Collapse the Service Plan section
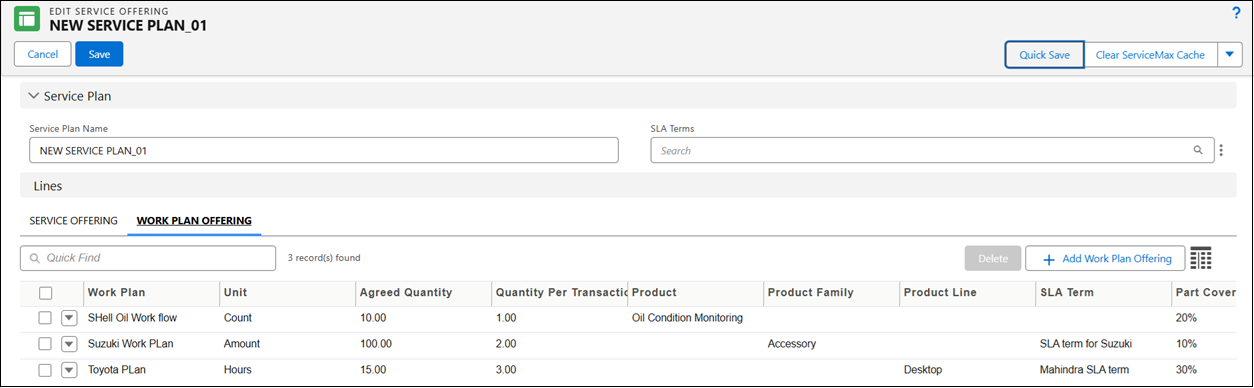Viewport: 1254px width, 388px height. (33, 96)
